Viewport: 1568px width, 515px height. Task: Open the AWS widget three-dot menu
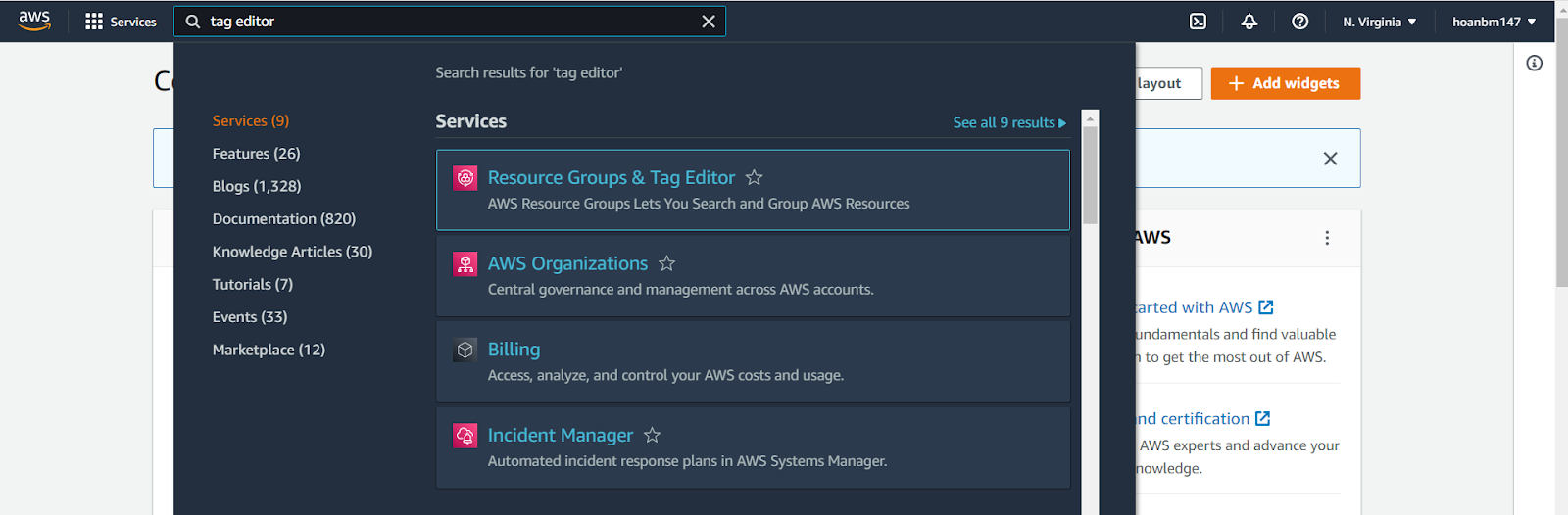coord(1327,238)
